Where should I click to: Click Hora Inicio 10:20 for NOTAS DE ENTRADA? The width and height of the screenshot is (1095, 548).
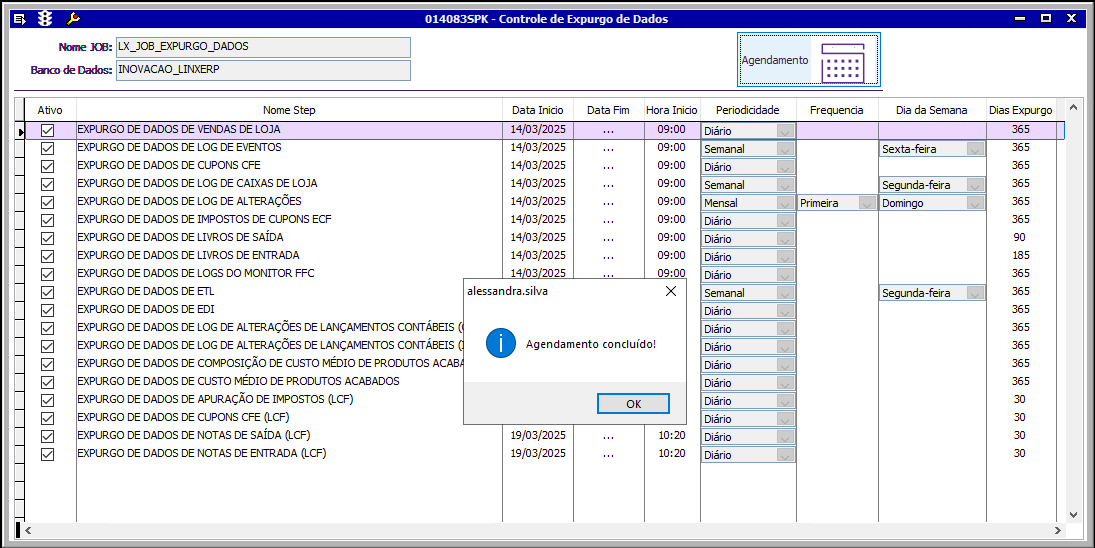(671, 454)
